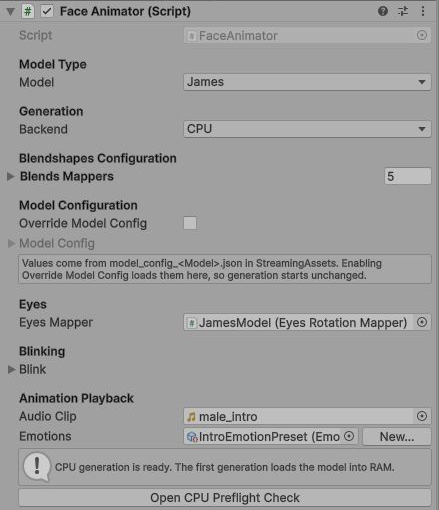Open object picker for Emotions field
Image resolution: width=439 pixels, height=510 pixels.
click(349, 436)
